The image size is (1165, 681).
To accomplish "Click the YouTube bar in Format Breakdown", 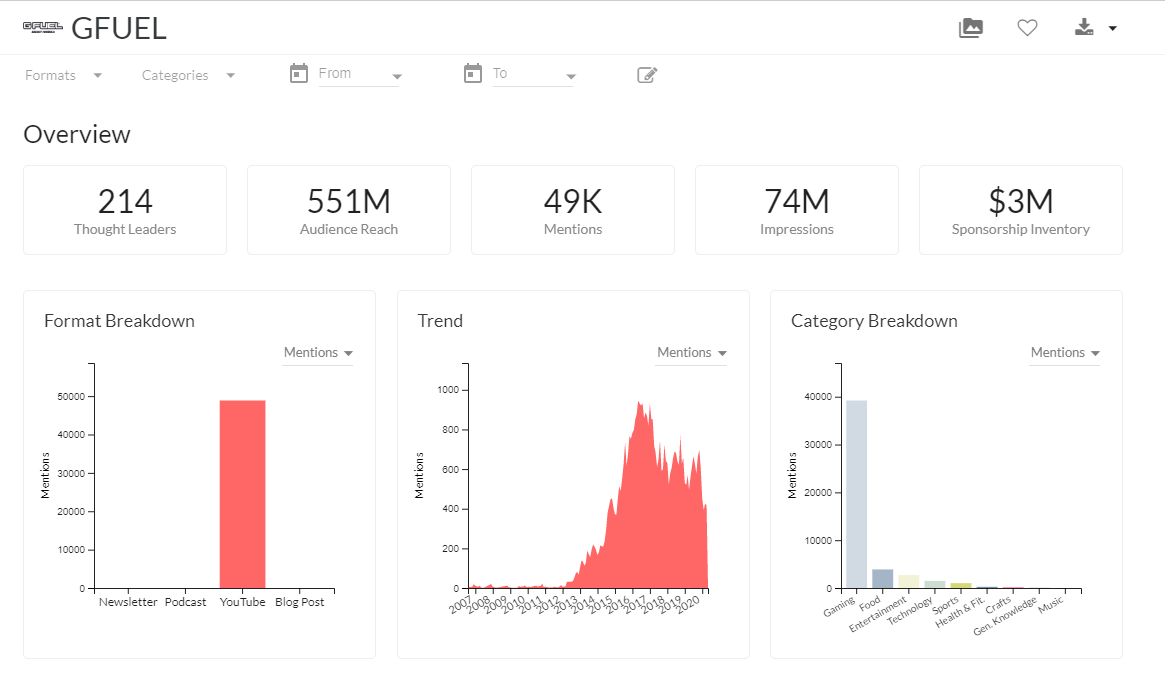I will pyautogui.click(x=242, y=495).
